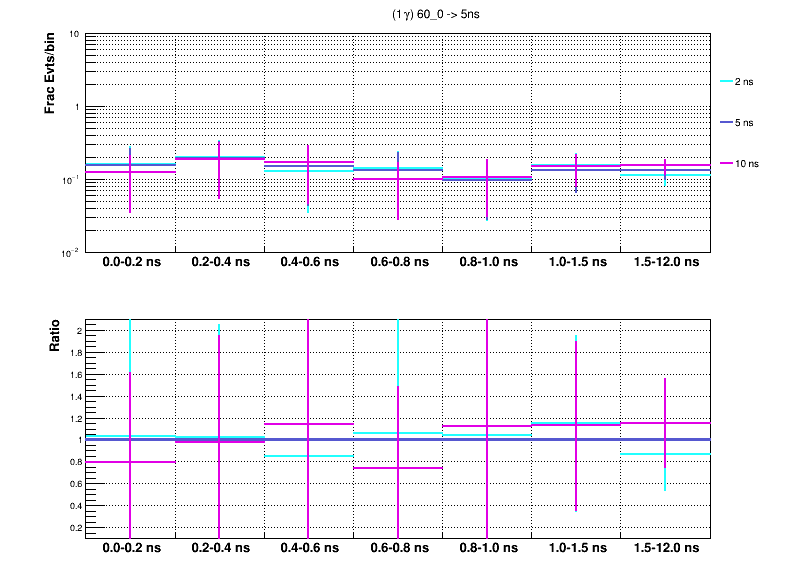Click '1.5-12.0 ns' label in ratio plot
Viewport: 796px width, 572px height.
[666, 548]
